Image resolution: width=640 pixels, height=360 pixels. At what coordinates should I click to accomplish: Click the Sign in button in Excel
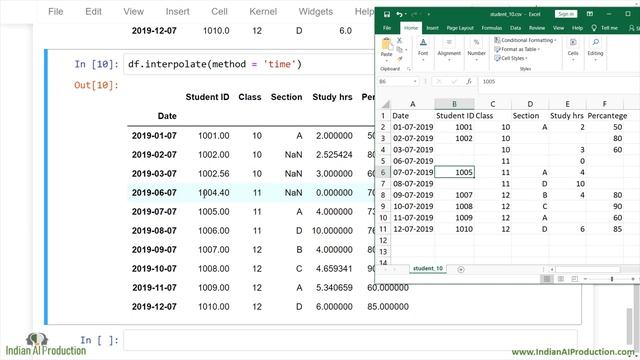566,14
